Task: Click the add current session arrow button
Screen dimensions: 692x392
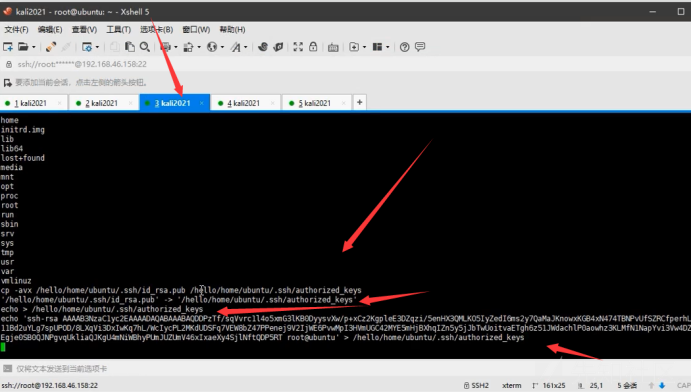Action: 8,83
